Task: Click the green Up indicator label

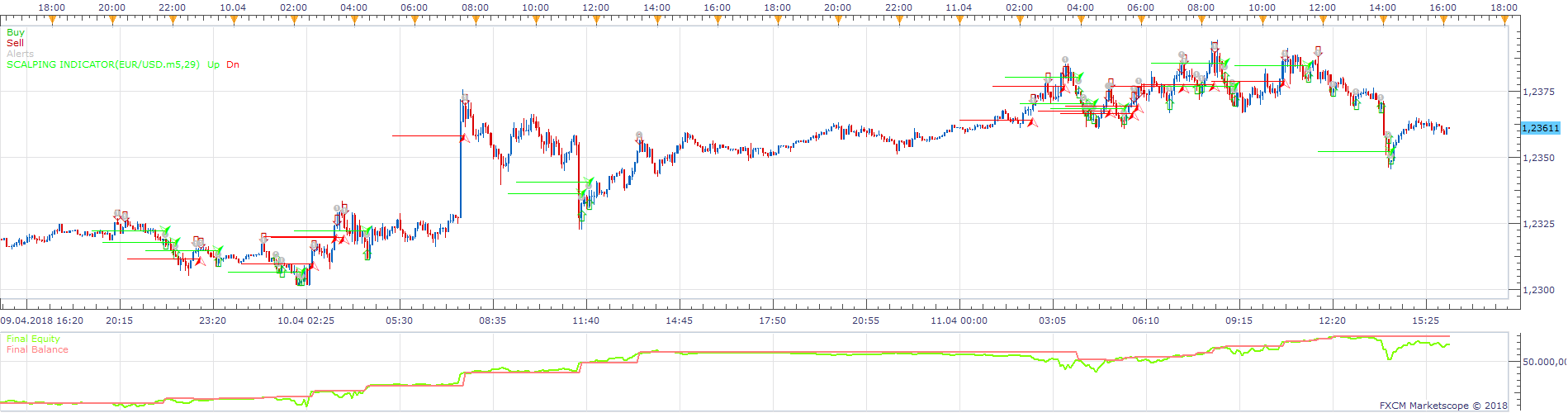Action: (x=214, y=64)
